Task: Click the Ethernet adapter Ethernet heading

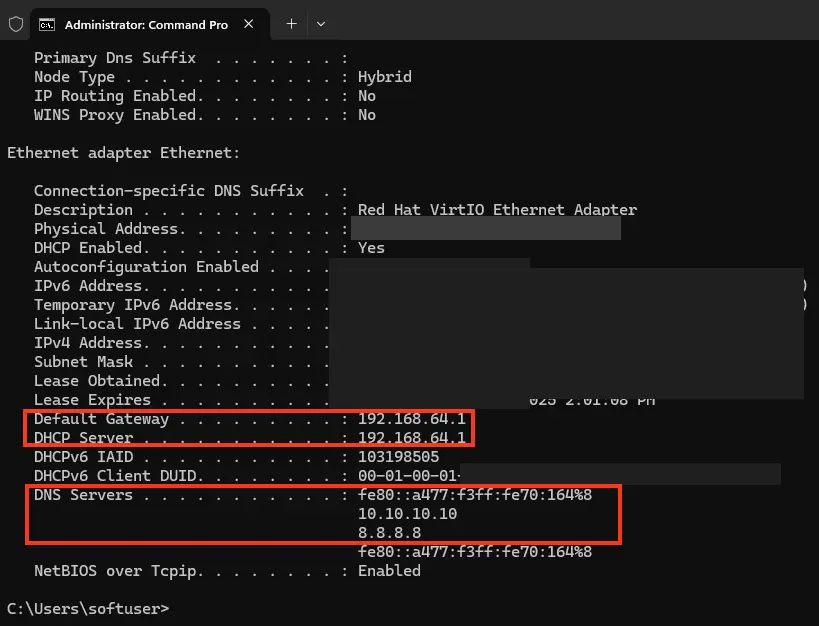Action: tap(123, 153)
